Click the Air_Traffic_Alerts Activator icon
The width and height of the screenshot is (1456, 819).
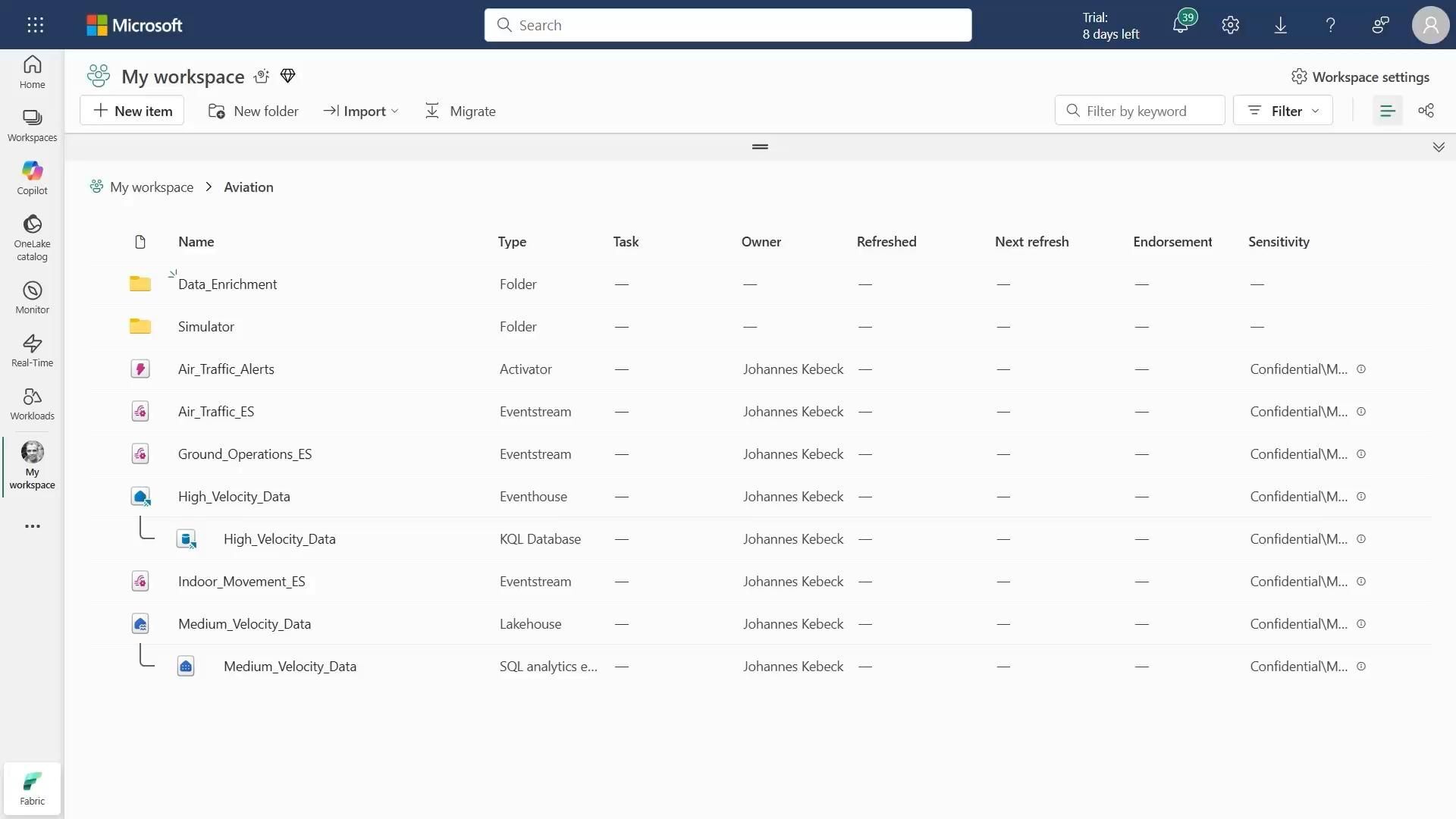click(x=140, y=369)
